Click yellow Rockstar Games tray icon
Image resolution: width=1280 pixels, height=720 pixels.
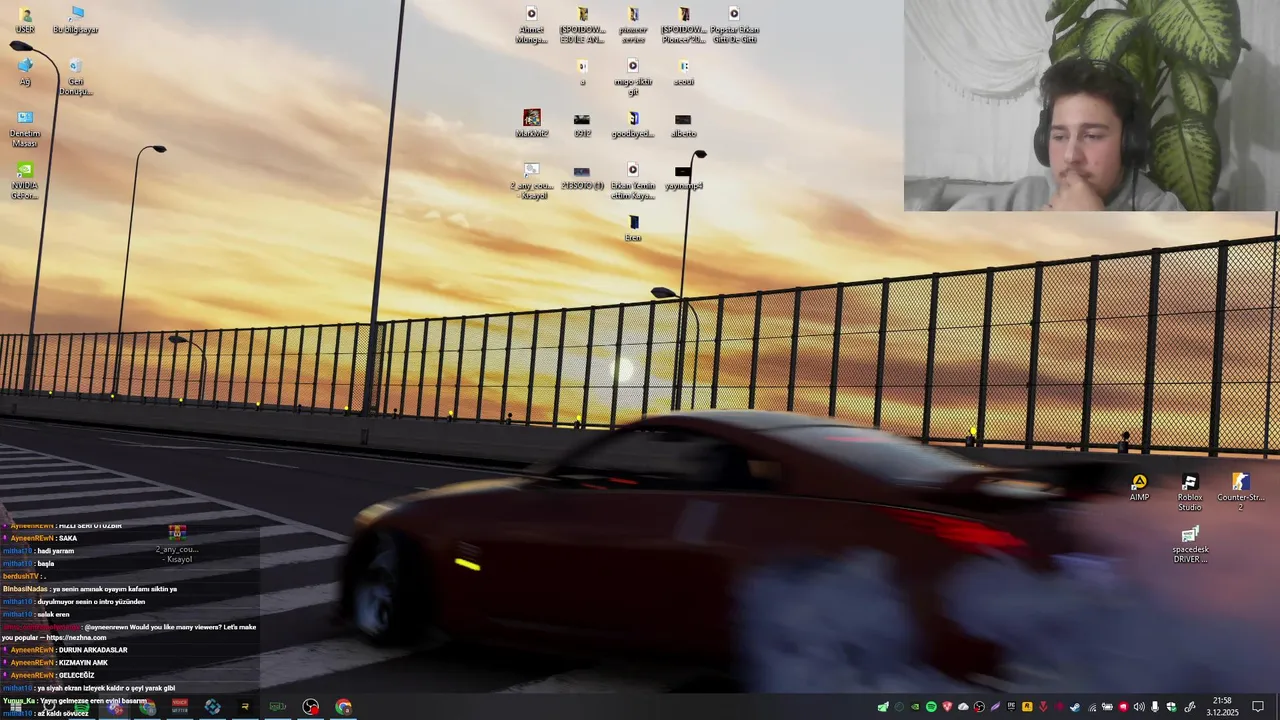coord(1027,707)
